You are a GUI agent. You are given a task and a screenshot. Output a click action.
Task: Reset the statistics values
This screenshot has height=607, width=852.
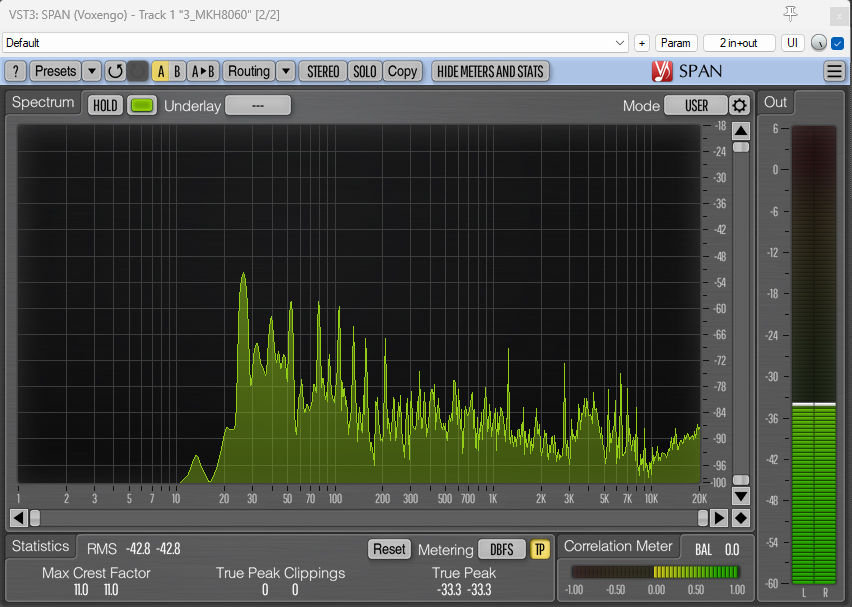pos(389,549)
